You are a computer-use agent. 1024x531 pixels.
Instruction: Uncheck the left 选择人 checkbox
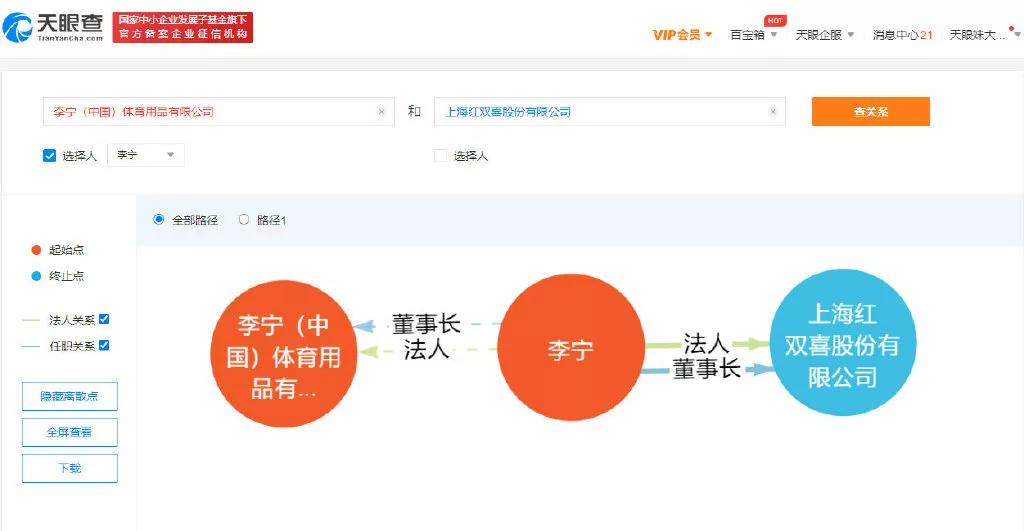point(49,155)
